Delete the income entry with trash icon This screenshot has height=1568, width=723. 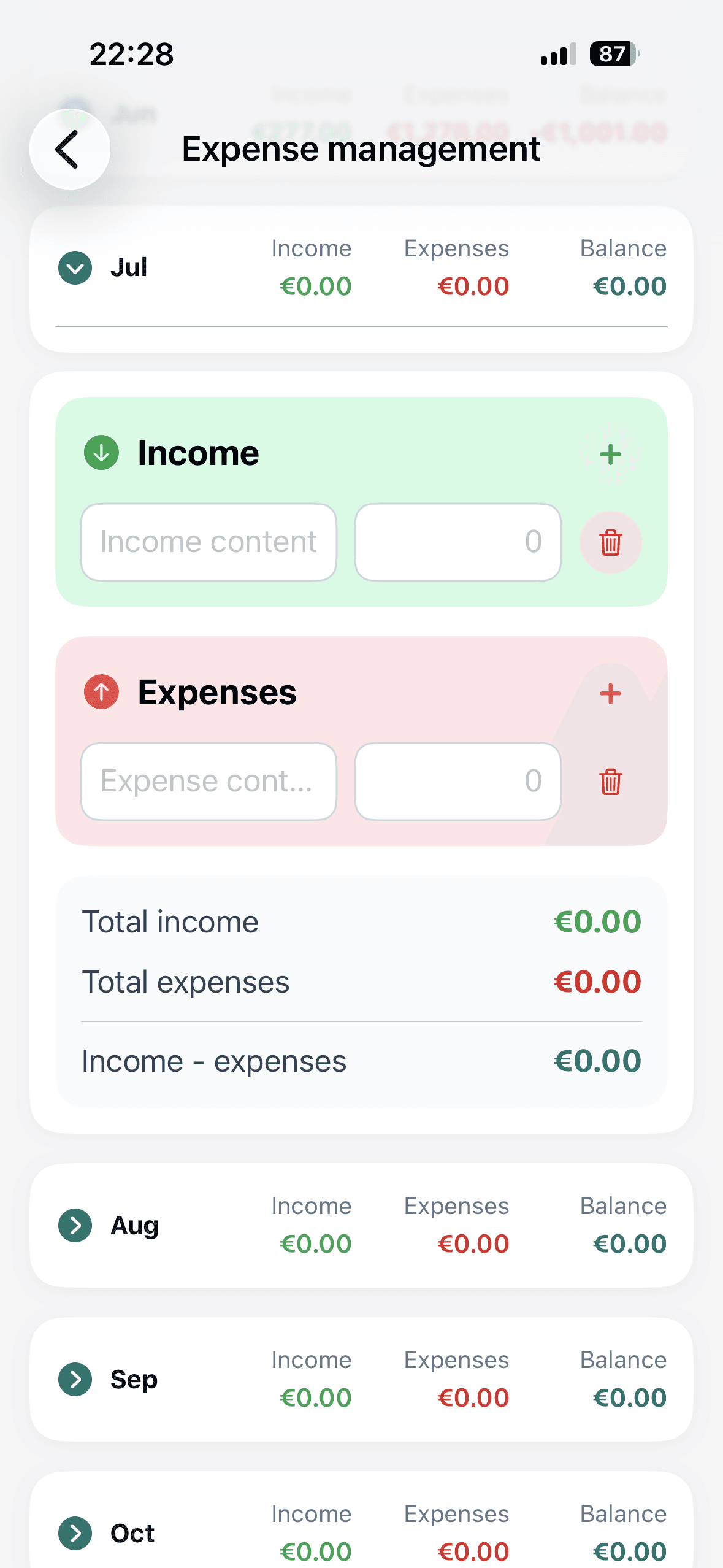pos(610,542)
